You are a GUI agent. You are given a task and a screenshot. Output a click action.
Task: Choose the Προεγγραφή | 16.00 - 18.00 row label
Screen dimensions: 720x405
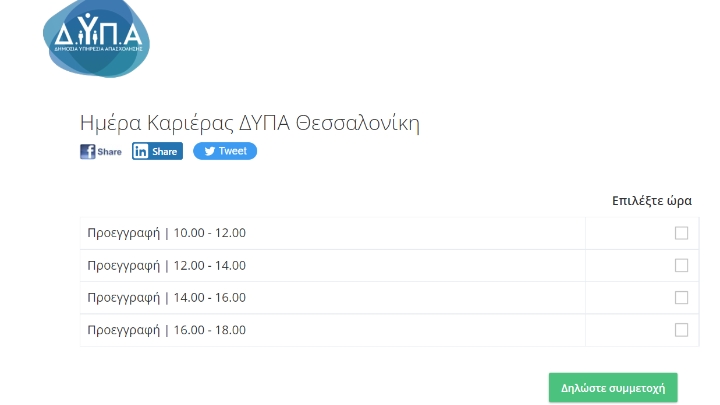pos(166,329)
